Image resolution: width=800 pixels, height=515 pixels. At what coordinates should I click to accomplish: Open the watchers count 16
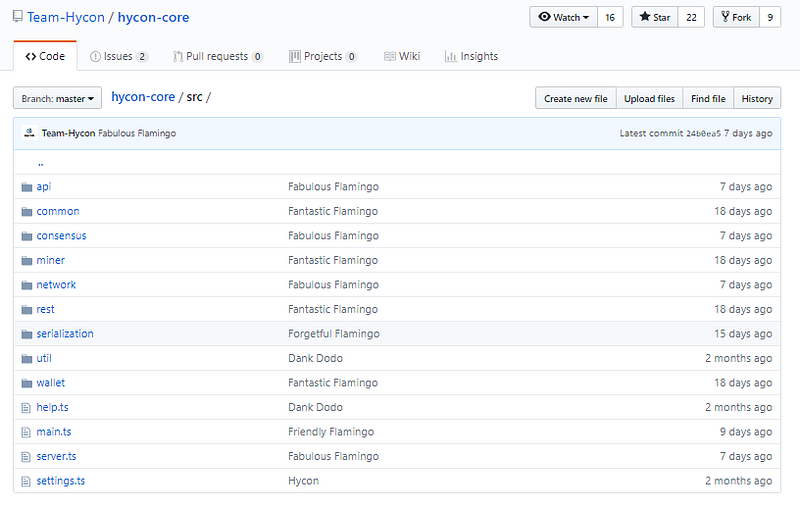tap(610, 17)
